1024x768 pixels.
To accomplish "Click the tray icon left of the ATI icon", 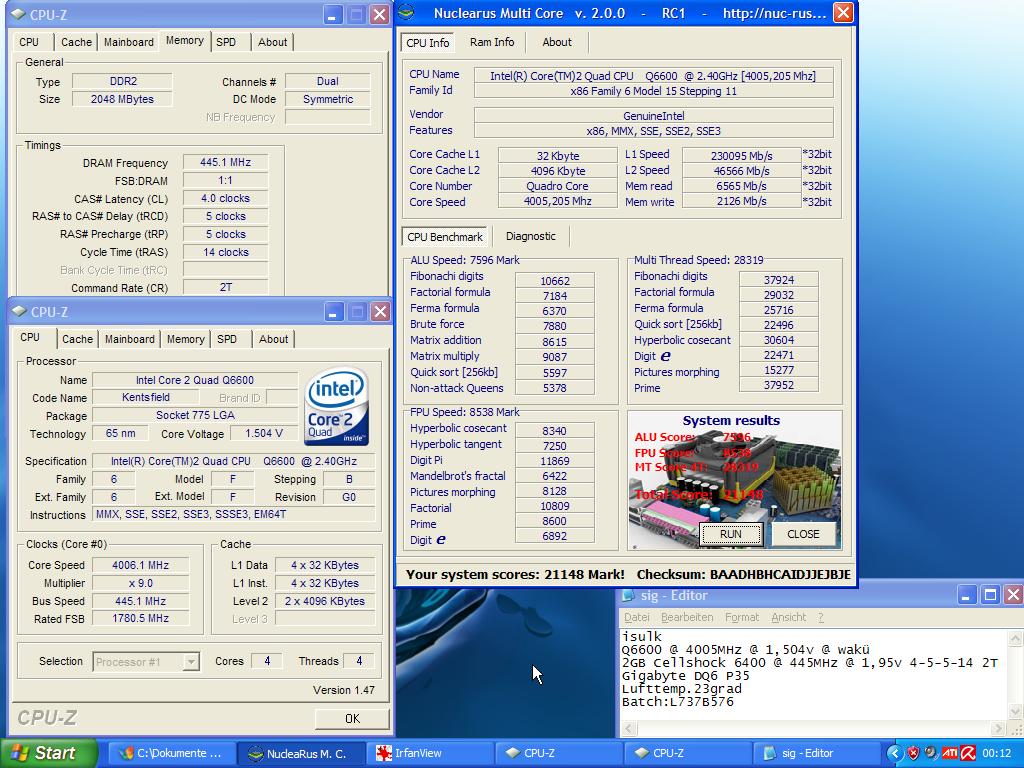I will [931, 754].
